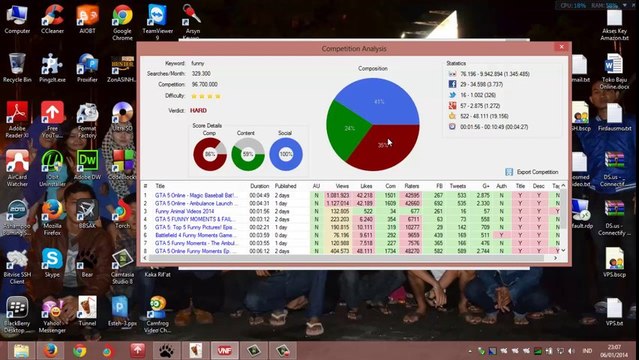Click the Social 100% donut chart
Screen dimensions: 639x360
[286, 154]
